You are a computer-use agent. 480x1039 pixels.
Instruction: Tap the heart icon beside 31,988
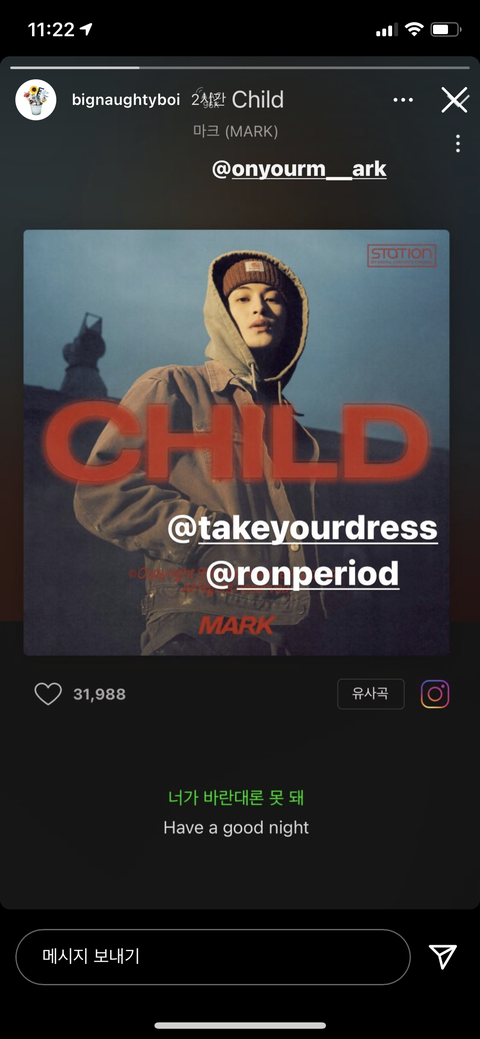tap(48, 694)
